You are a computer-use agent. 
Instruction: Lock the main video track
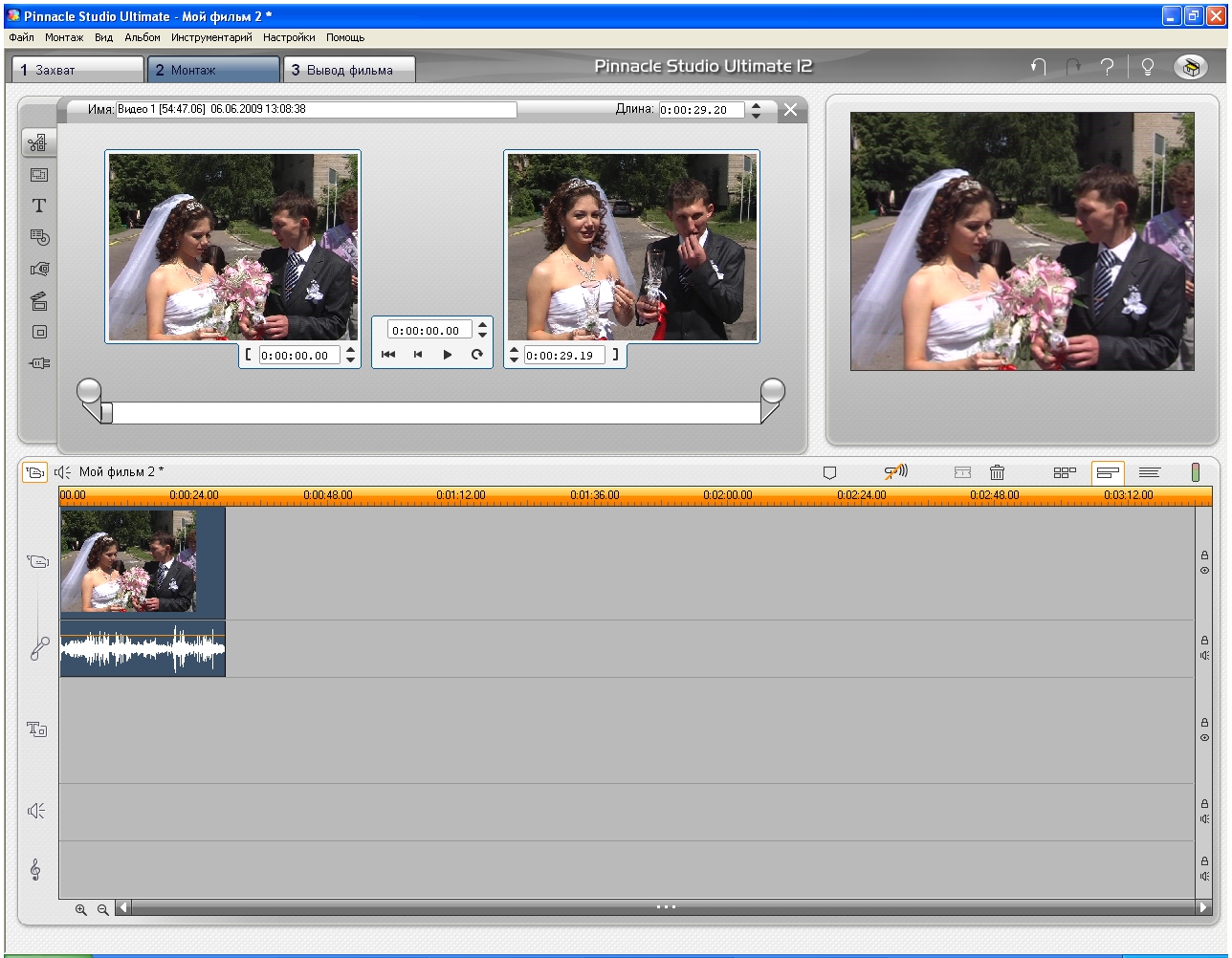pos(1204,555)
